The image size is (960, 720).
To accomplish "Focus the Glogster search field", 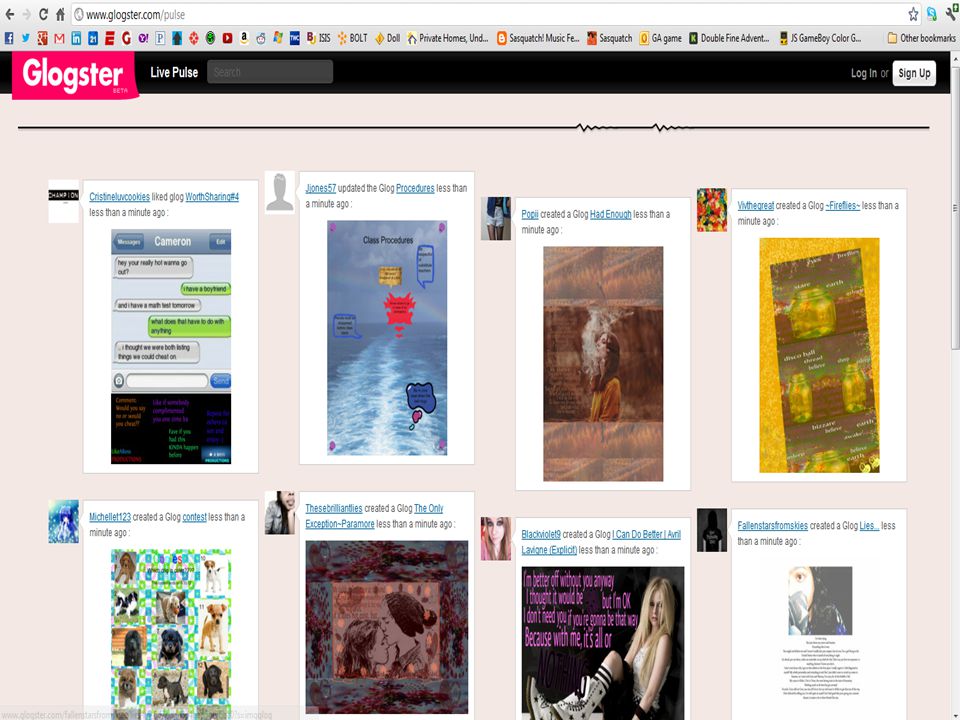I will coord(270,72).
